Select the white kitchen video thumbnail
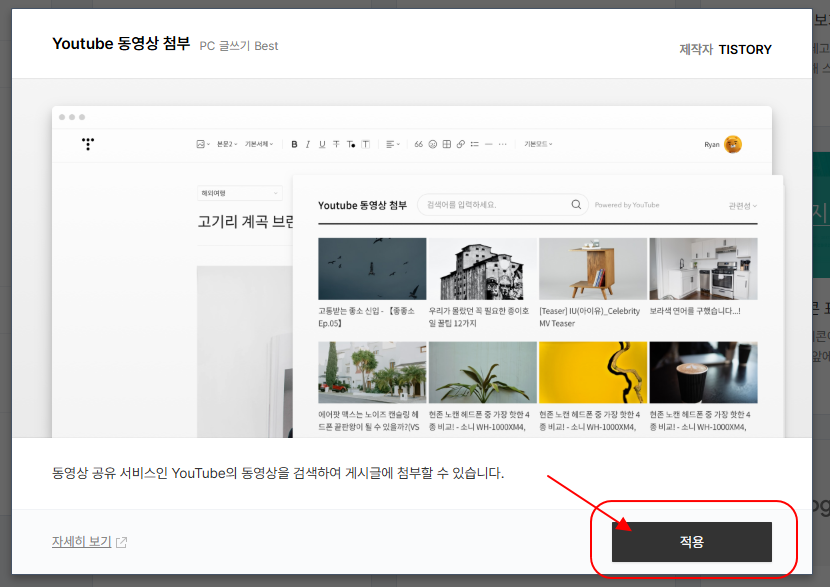 tap(703, 269)
